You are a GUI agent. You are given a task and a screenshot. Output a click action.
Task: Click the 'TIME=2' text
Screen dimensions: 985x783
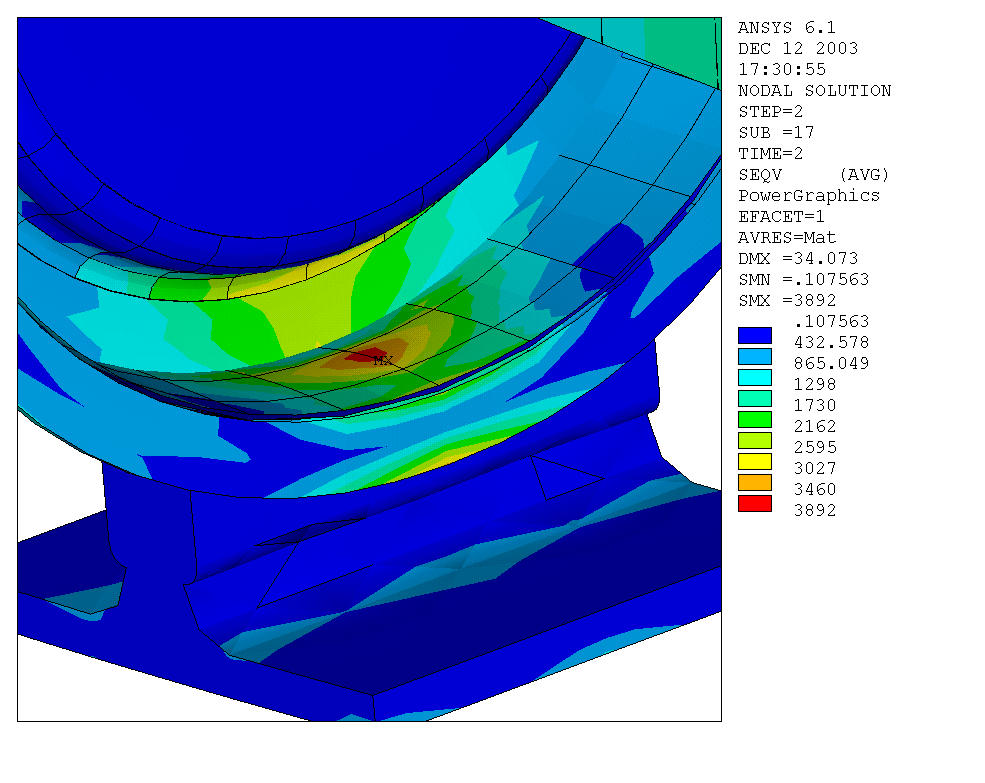770,154
